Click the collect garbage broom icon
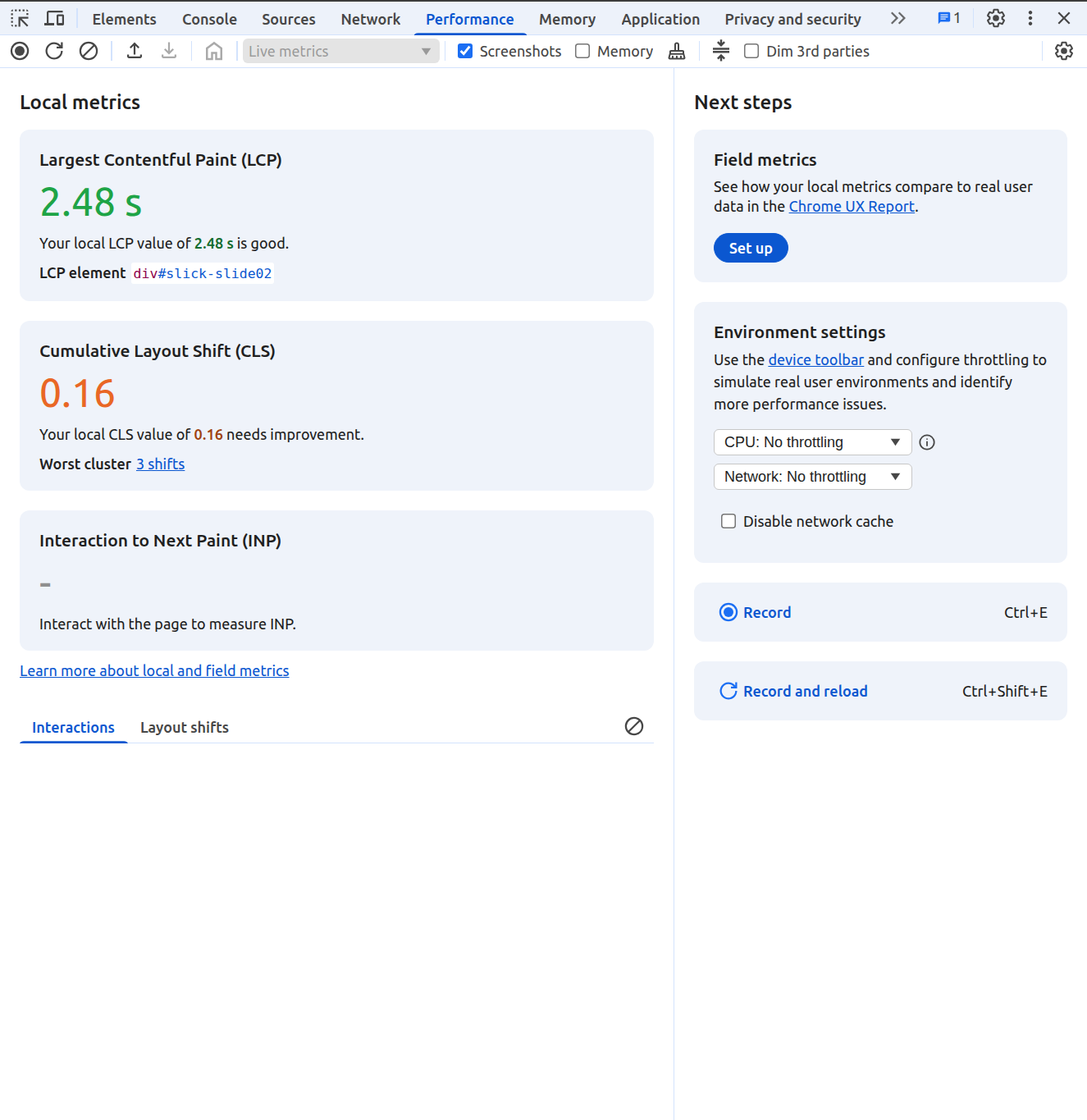1087x1120 pixels. pyautogui.click(x=677, y=51)
